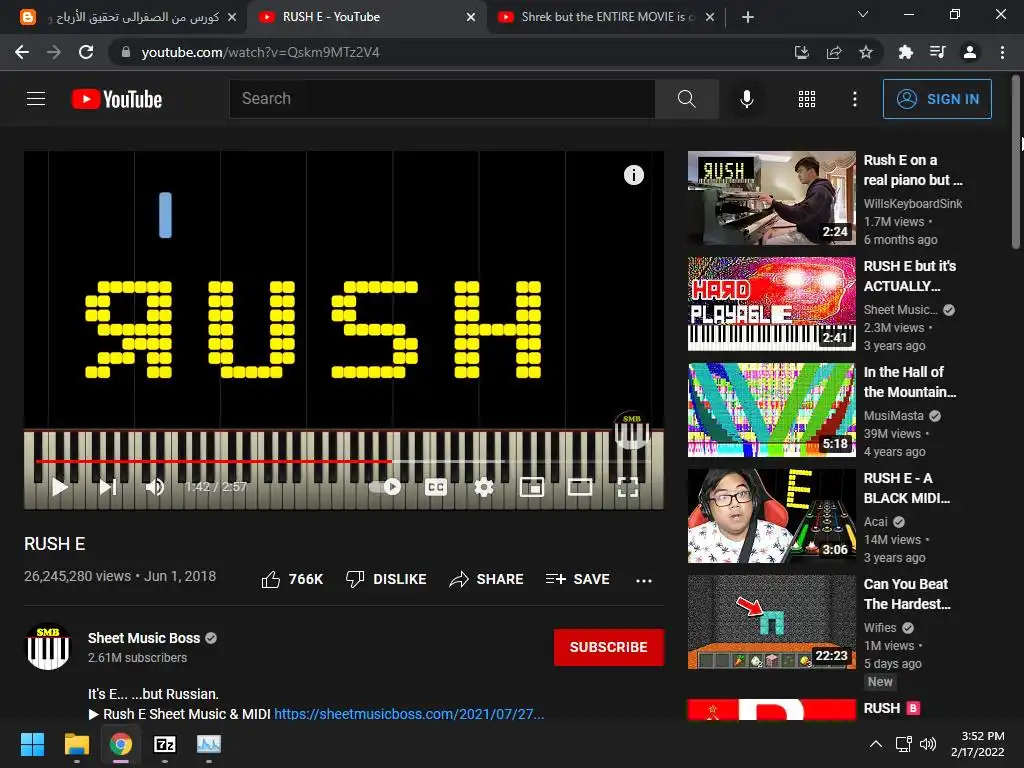Click the SIGN IN button
The image size is (1024, 768).
(937, 99)
